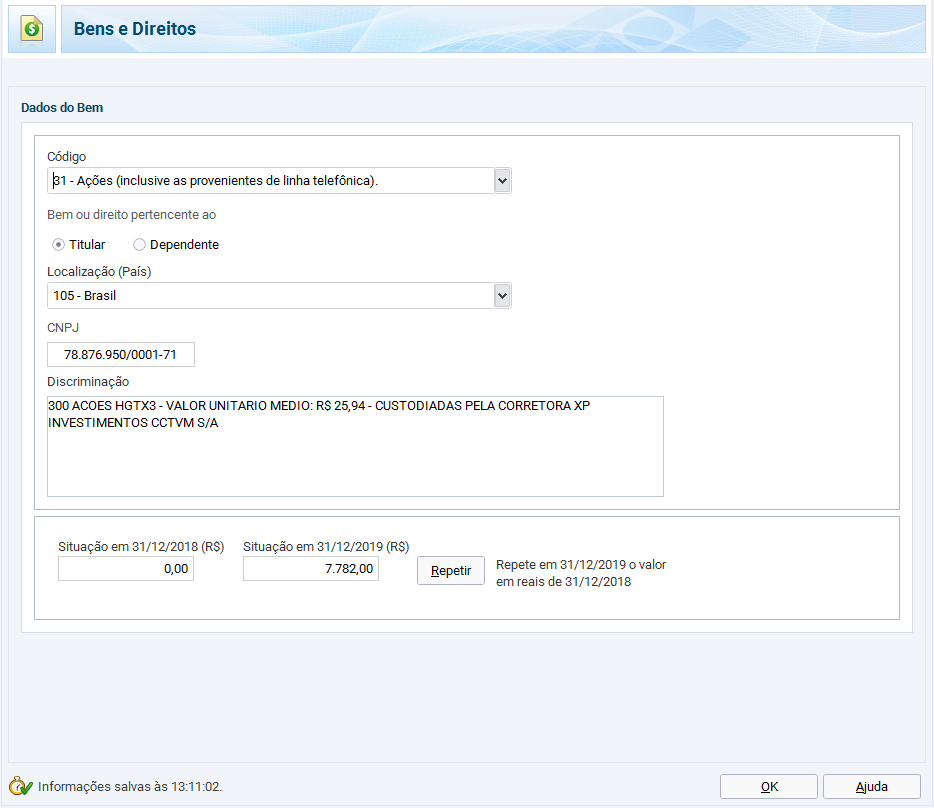934x808 pixels.
Task: Click the 'Dados do Bem' section heading
Action: coord(62,107)
